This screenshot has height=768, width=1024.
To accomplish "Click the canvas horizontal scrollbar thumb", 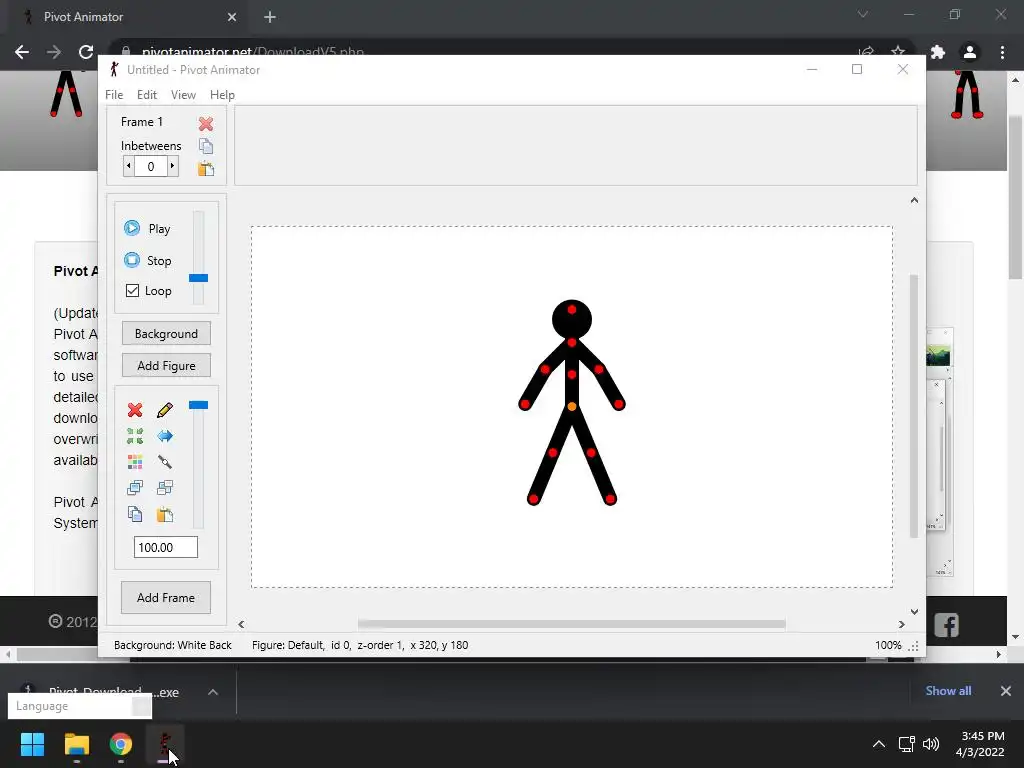I will tap(571, 624).
